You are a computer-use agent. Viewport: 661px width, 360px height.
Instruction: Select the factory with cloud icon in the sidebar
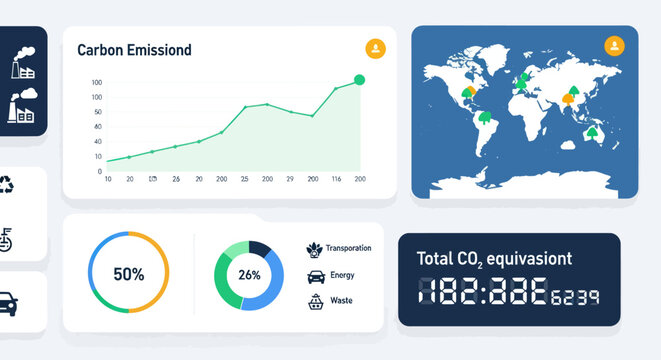(22, 105)
